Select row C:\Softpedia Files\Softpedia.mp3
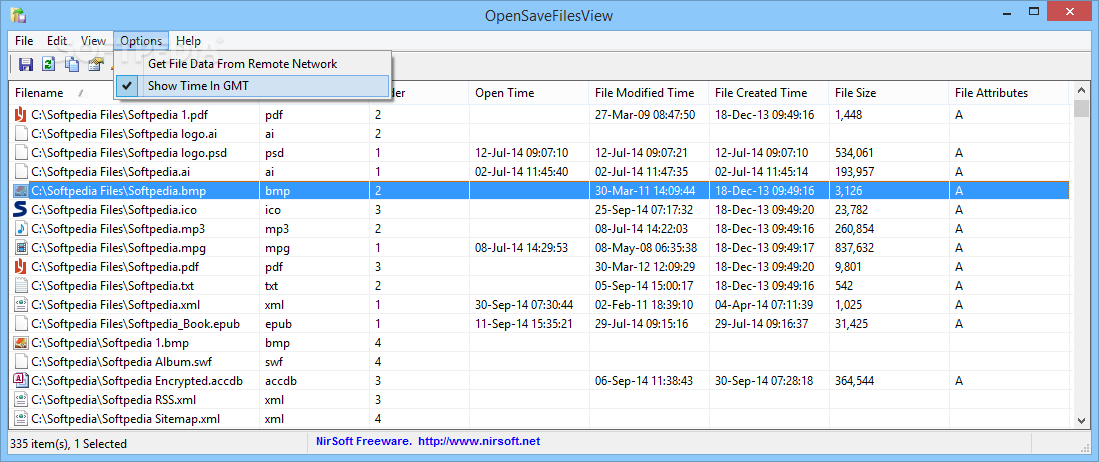Viewport: 1099px width, 462px height. pyautogui.click(x=540, y=228)
